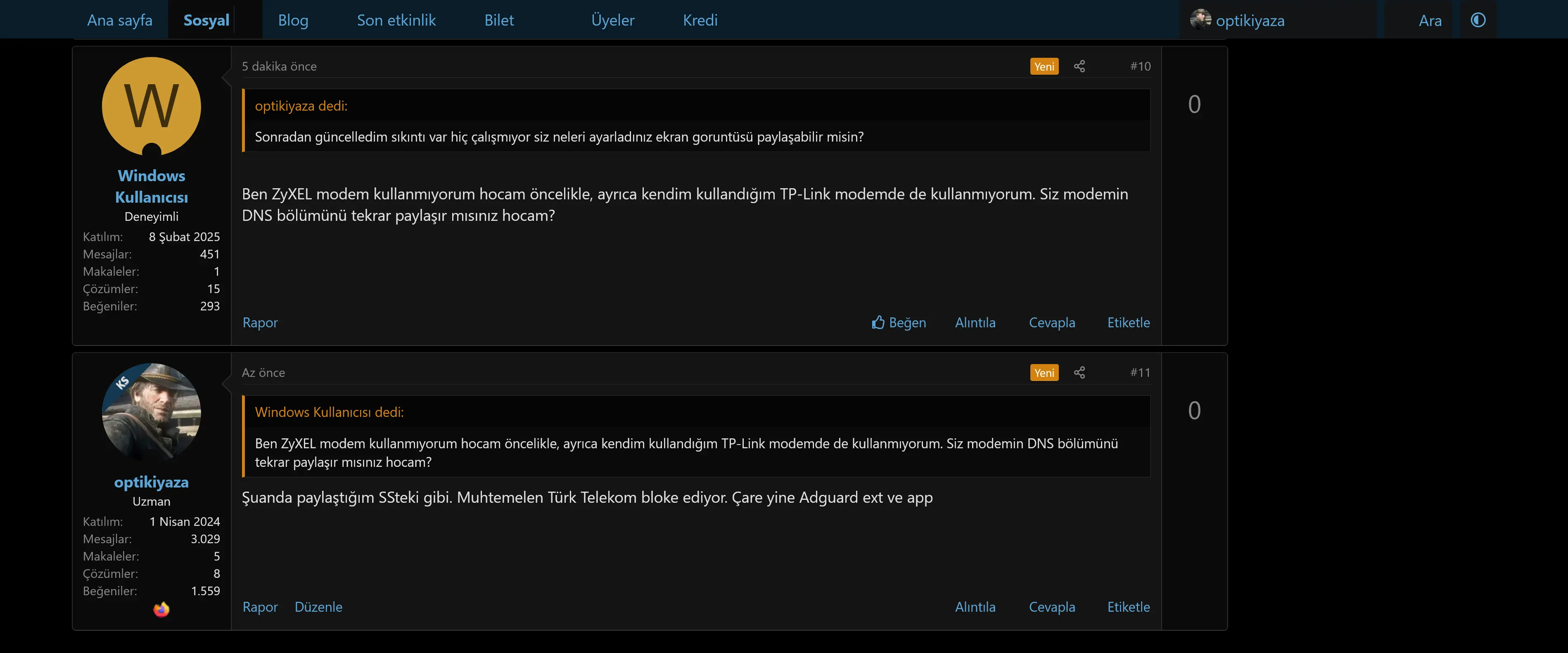Click the Yeni badge on post #10
Image resolution: width=1568 pixels, height=653 pixels.
tap(1044, 66)
